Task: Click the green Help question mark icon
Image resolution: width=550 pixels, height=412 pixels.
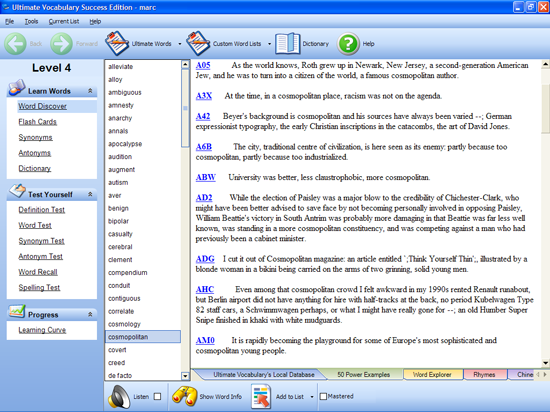Action: [348, 44]
